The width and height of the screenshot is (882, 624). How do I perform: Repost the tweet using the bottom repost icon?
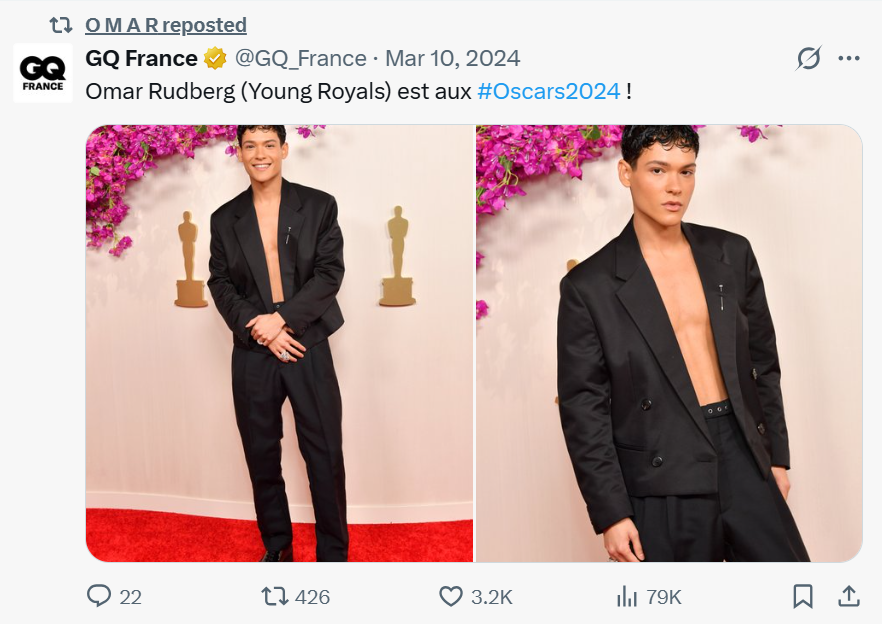[x=273, y=596]
